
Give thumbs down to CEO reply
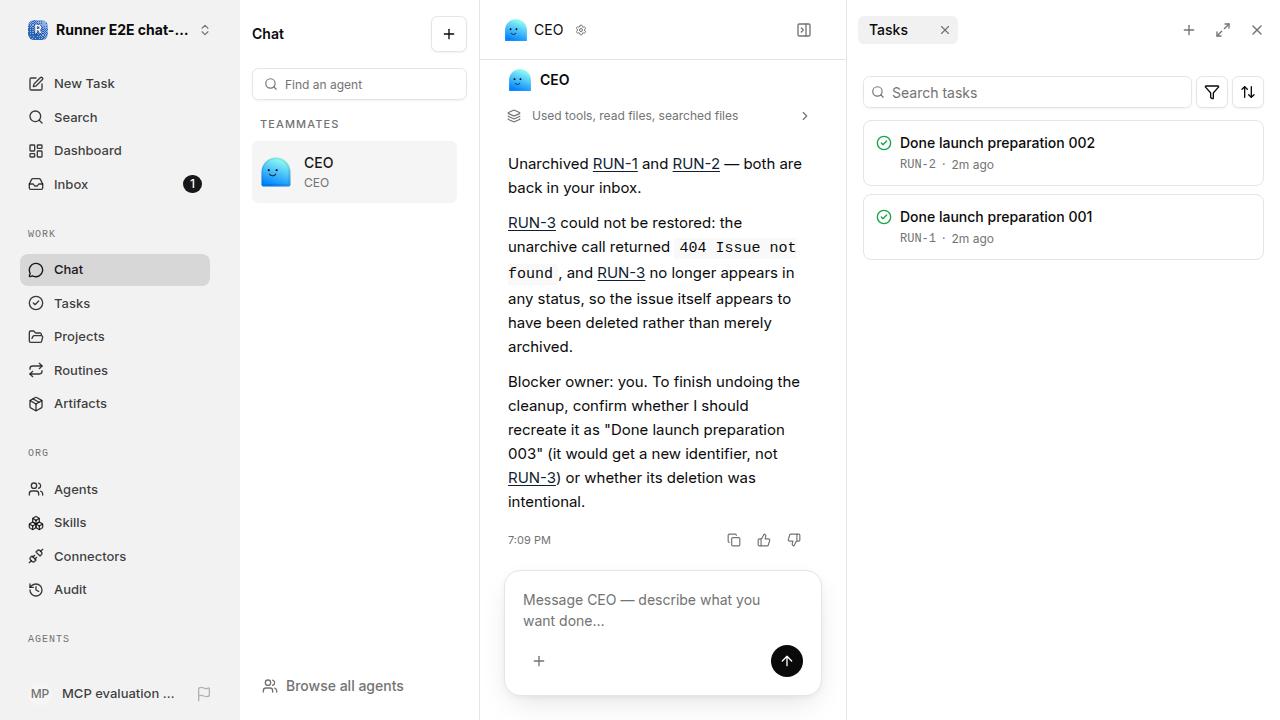click(794, 540)
